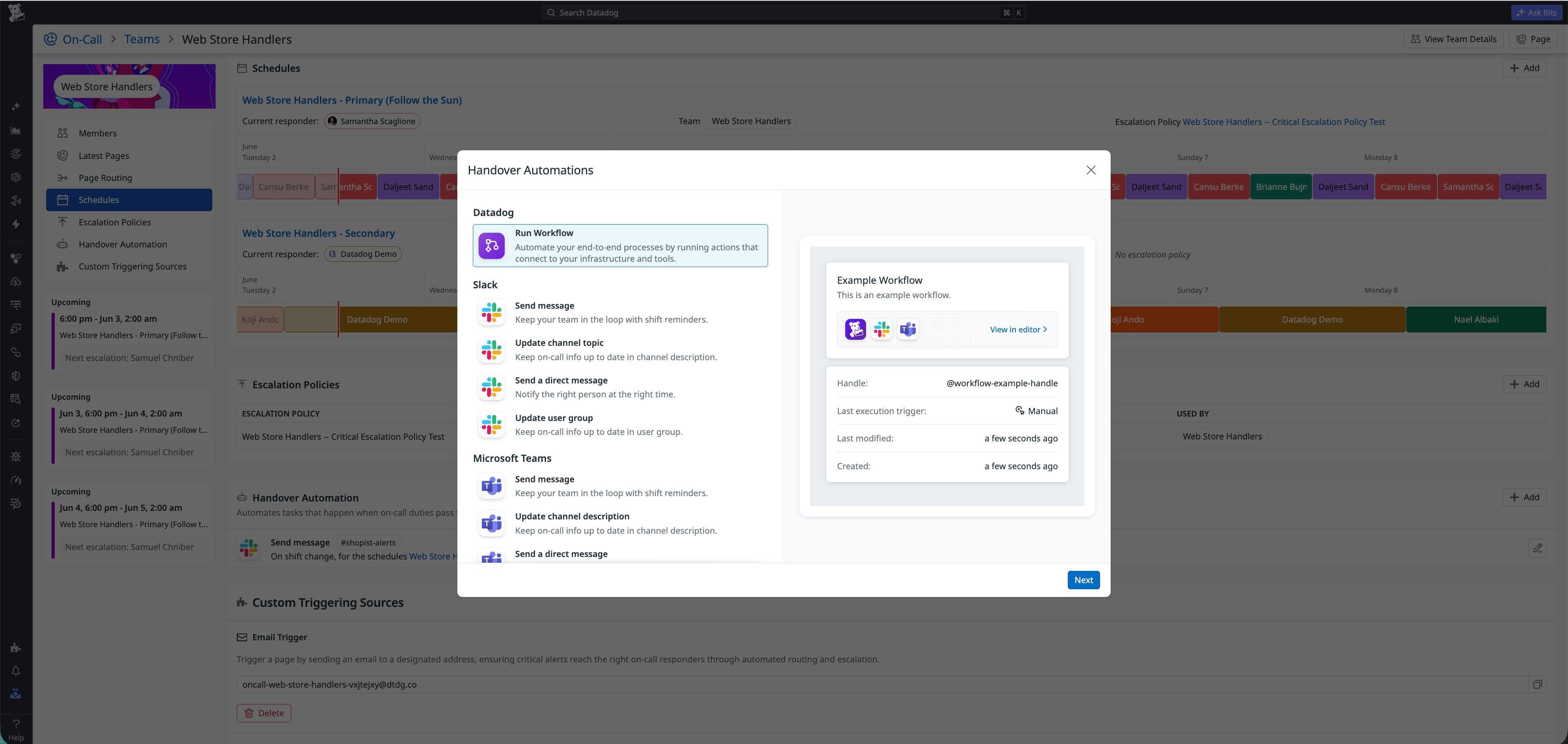Click Delete email trigger button
The width and height of the screenshot is (1568, 744).
(263, 713)
